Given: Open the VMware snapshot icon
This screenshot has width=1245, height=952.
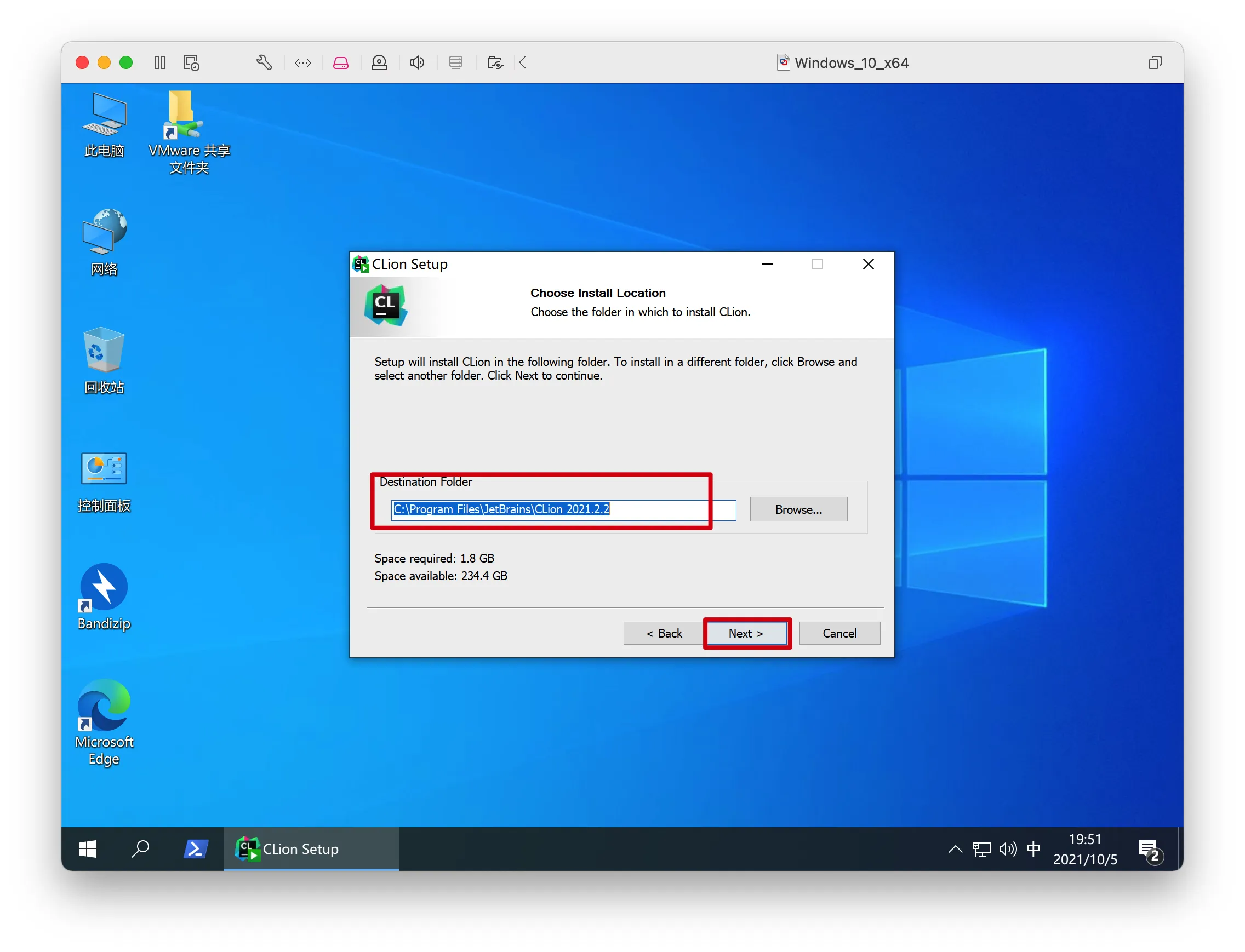Looking at the screenshot, I should [x=192, y=62].
